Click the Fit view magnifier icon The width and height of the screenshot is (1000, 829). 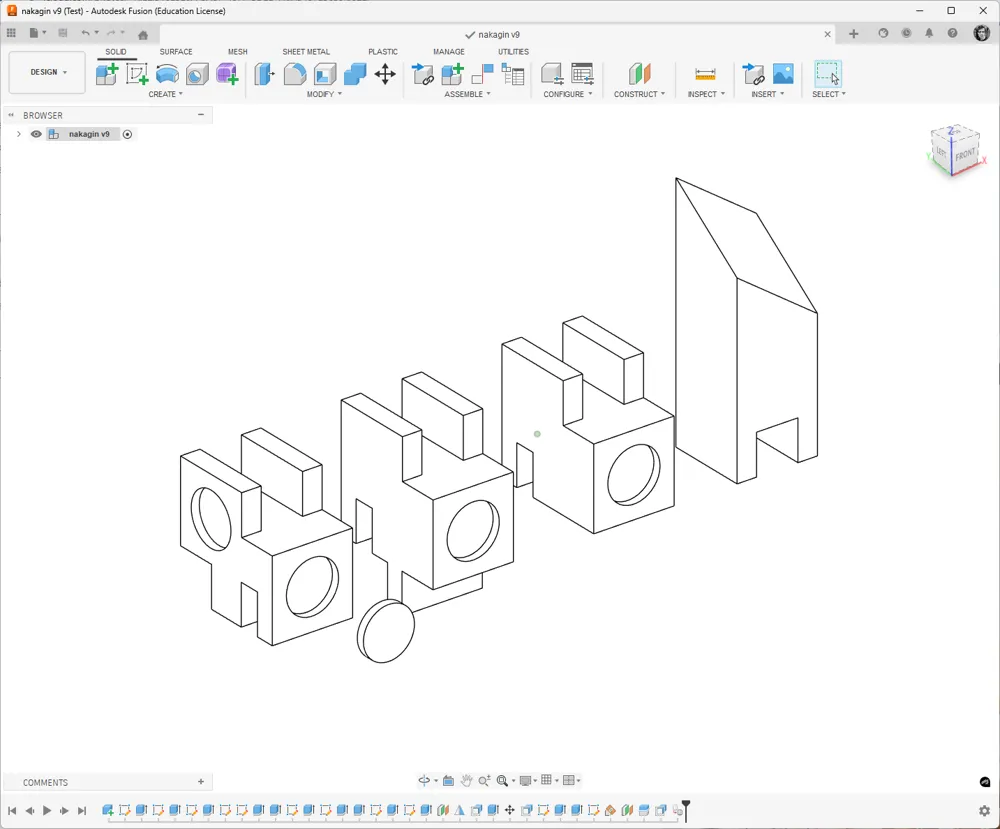pos(502,780)
